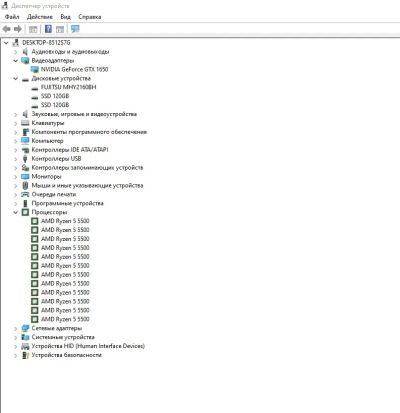This screenshot has width=400, height=413.
Task: Click the first AMD Ryzen 5 5500 processor icon
Action: coord(35,221)
